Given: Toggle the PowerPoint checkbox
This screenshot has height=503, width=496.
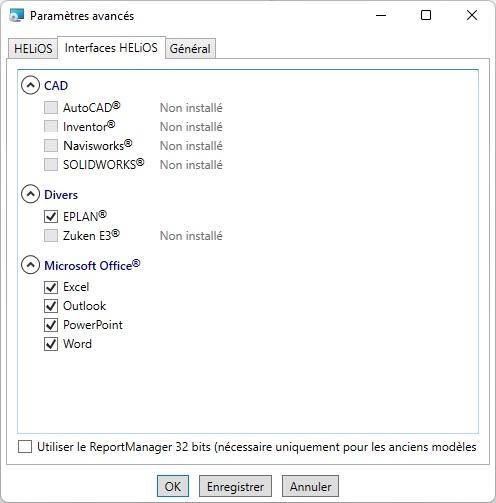Looking at the screenshot, I should [x=51, y=325].
